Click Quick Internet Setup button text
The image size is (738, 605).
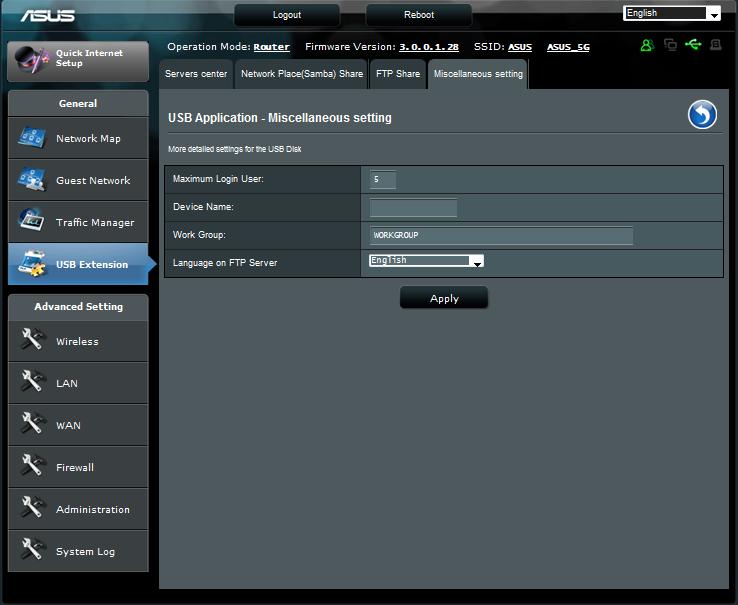89,58
